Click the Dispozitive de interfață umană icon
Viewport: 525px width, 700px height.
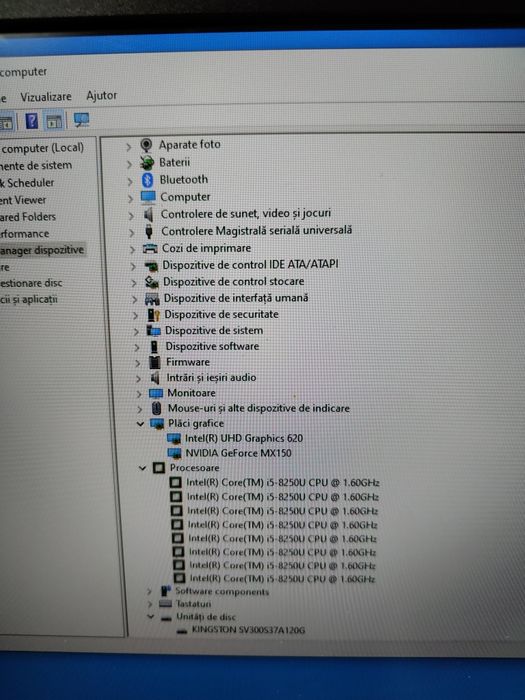(152, 299)
